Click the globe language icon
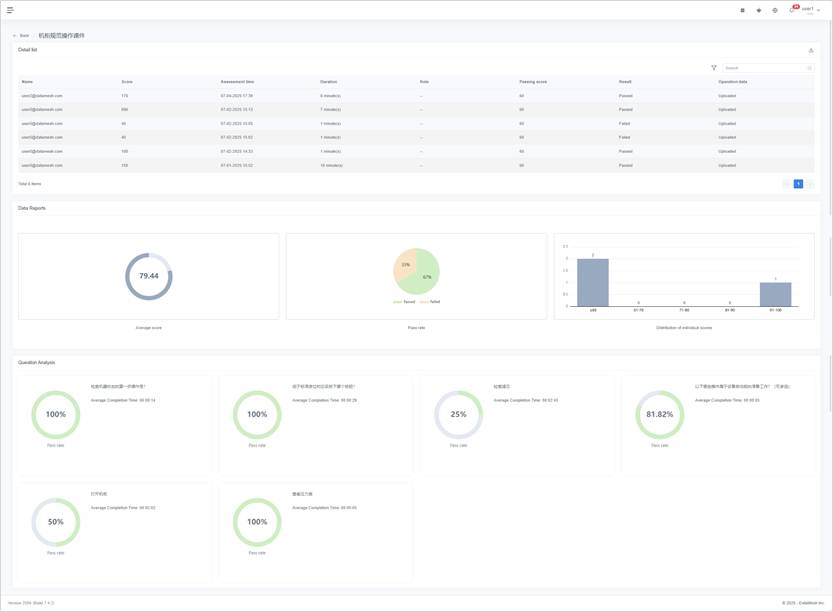 tap(774, 10)
